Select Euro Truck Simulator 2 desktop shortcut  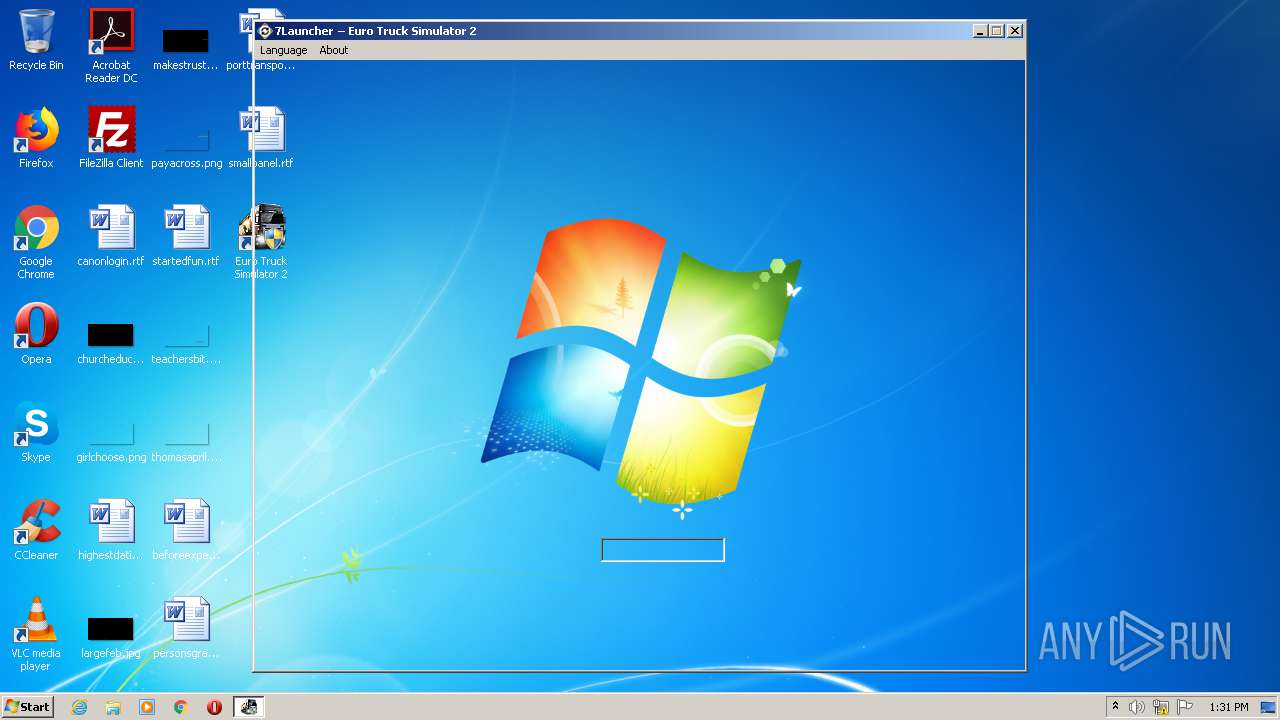[261, 242]
